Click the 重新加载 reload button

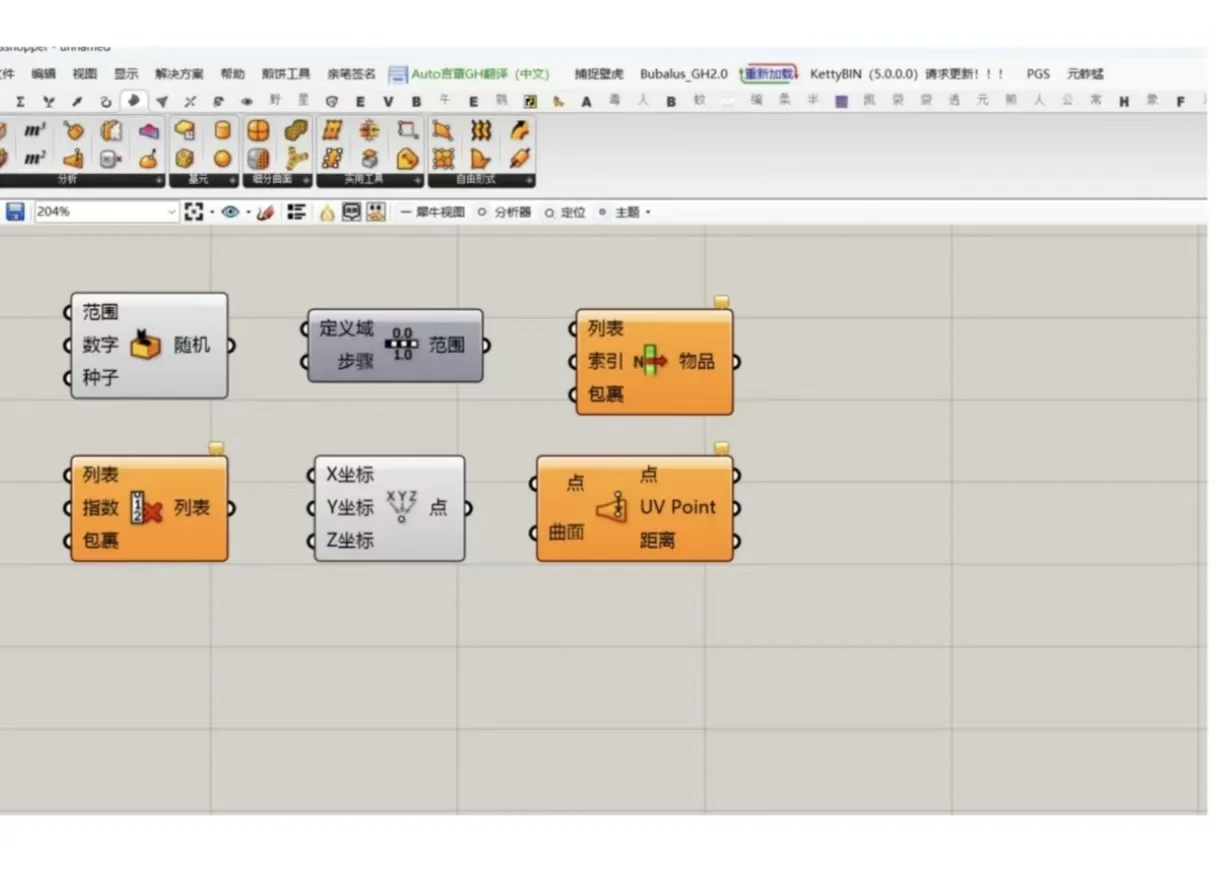(769, 74)
